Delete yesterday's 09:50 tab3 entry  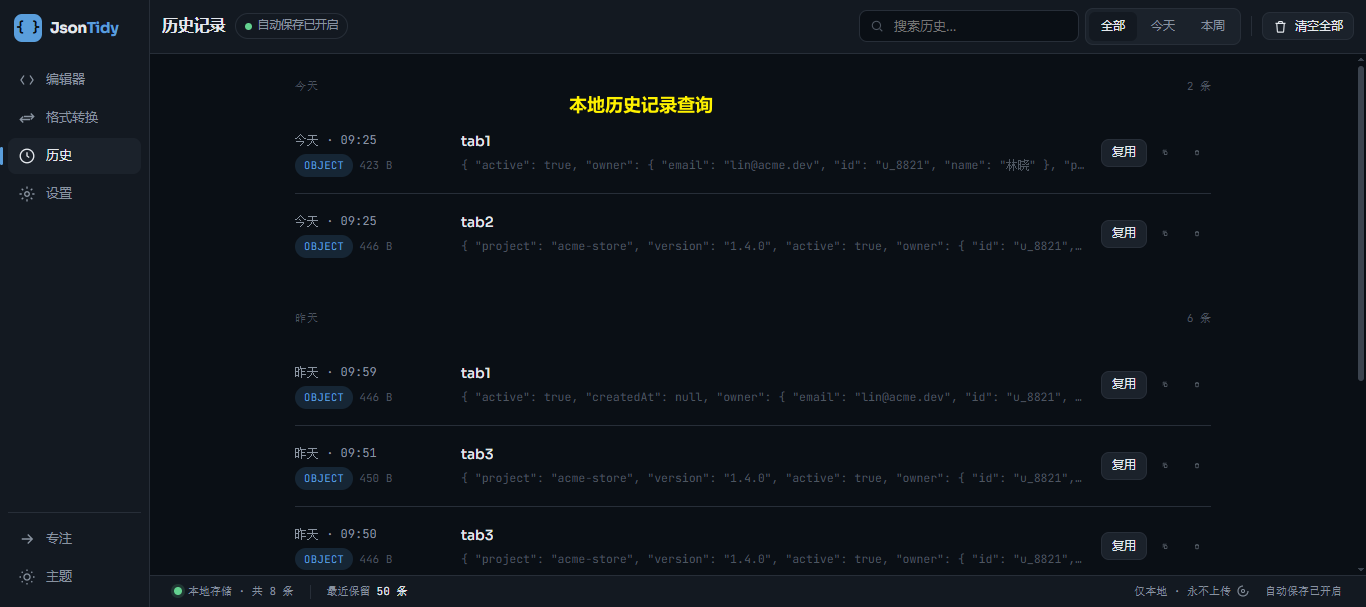pos(1197,546)
